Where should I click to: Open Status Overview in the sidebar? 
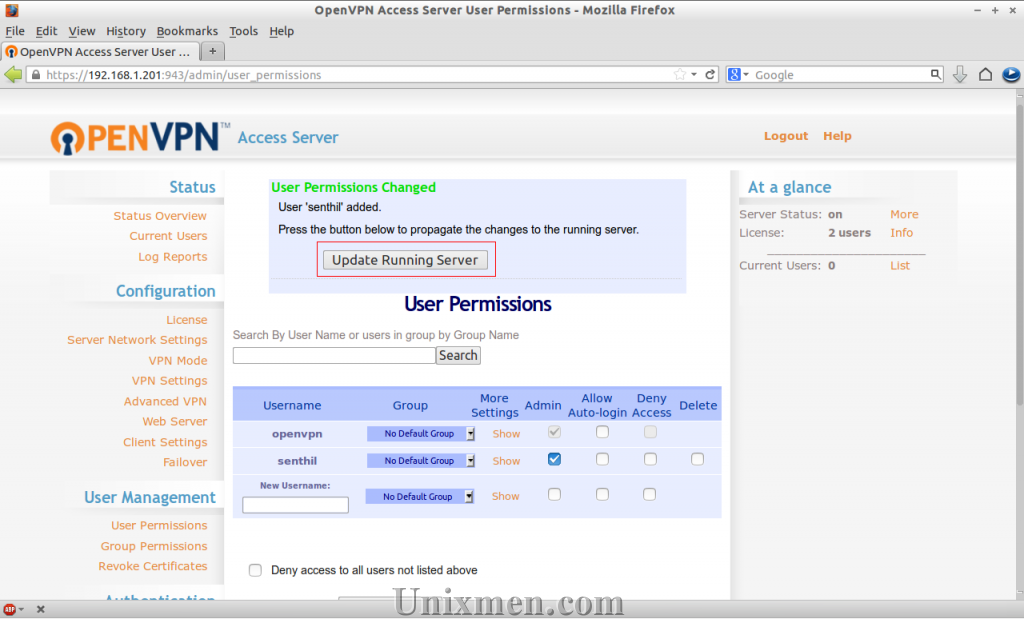pyautogui.click(x=160, y=216)
